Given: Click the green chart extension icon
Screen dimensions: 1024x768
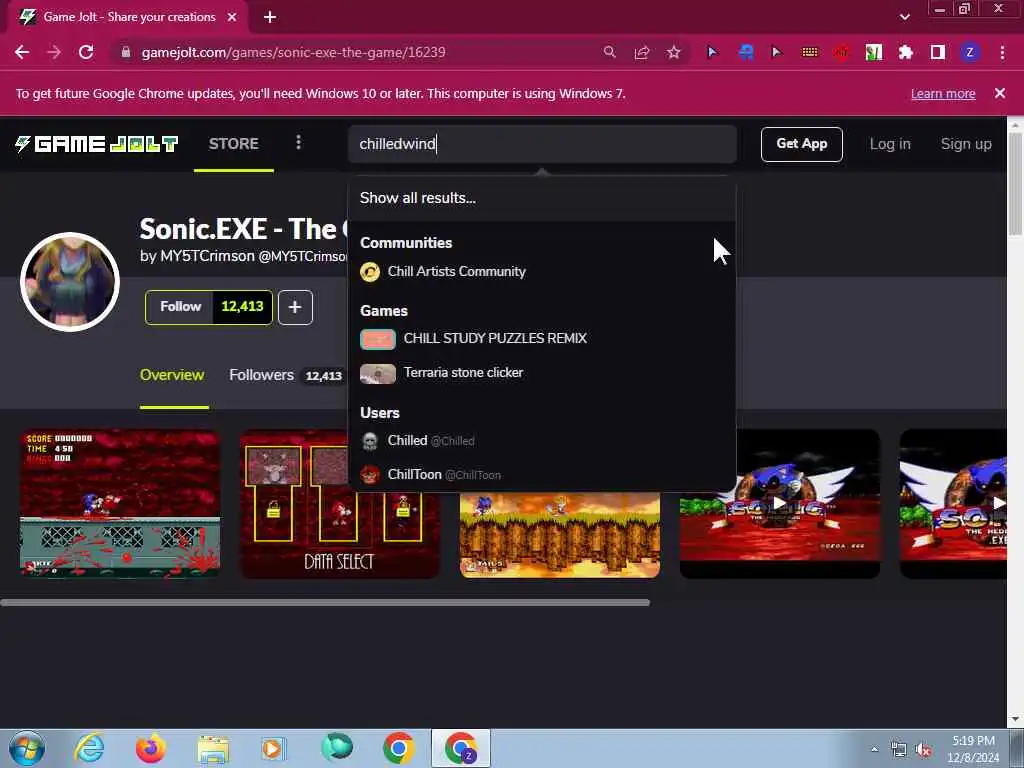Looking at the screenshot, I should [874, 52].
